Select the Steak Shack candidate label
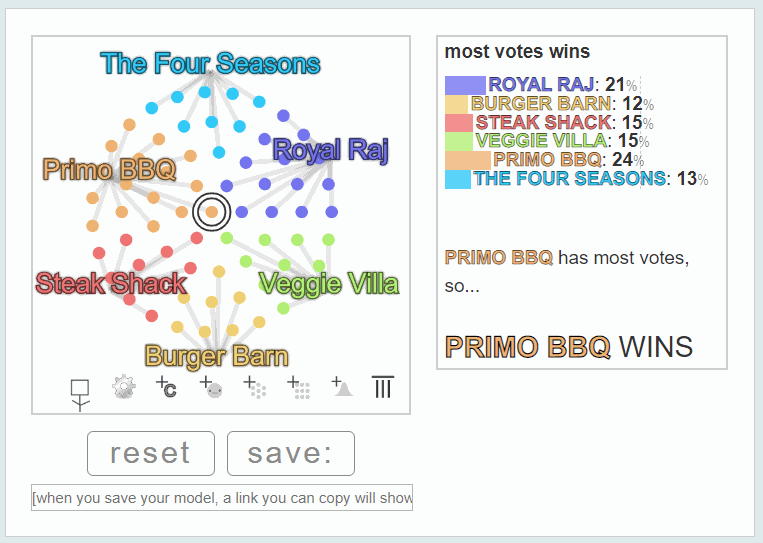 (111, 283)
